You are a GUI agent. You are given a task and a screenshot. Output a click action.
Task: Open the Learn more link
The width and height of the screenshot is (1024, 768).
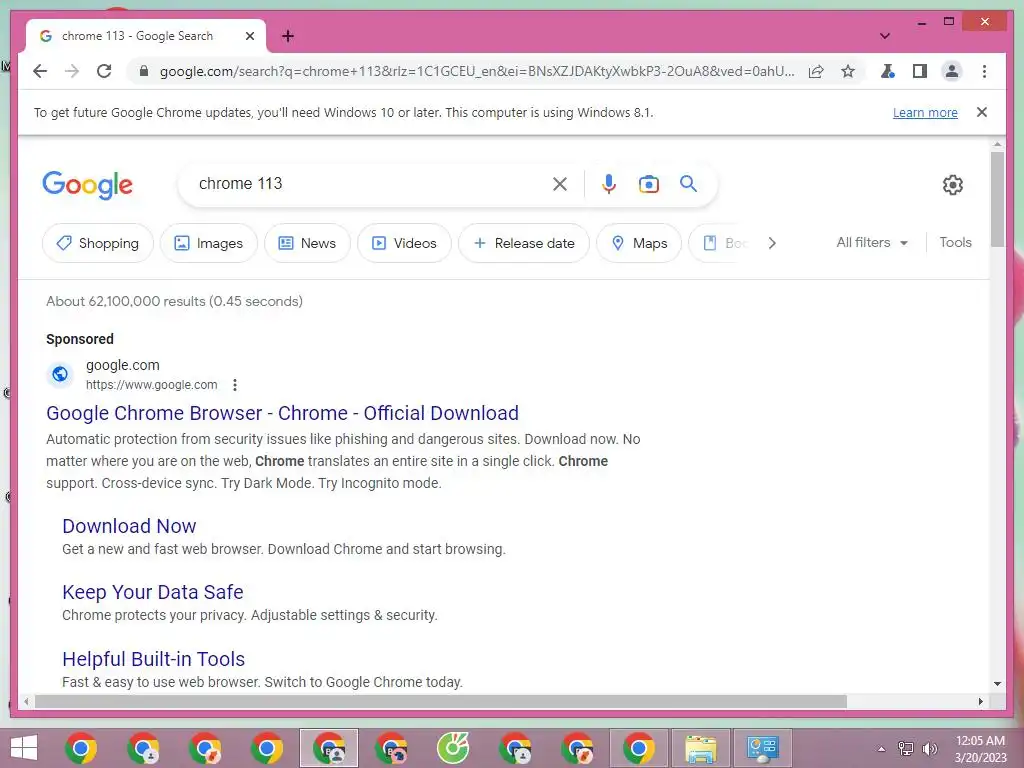click(x=925, y=112)
